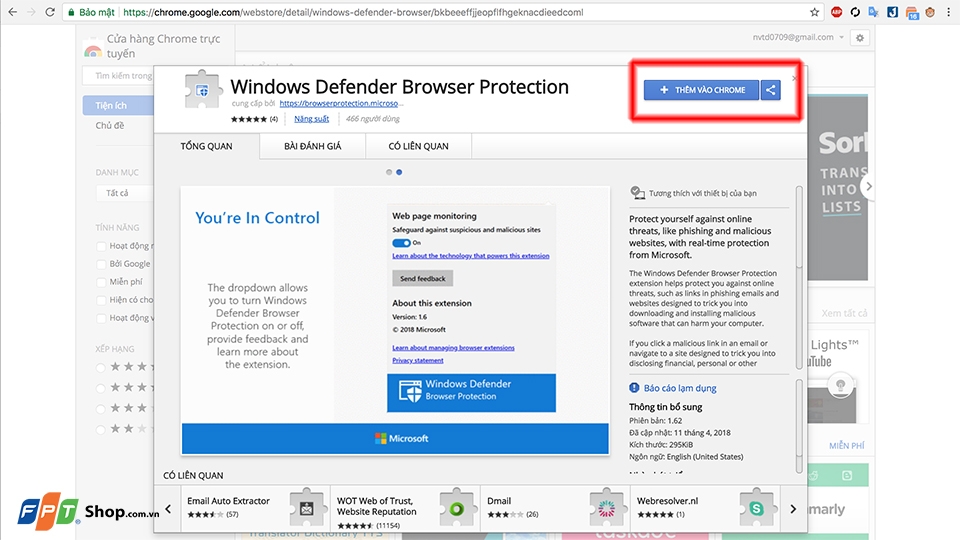Open the red ABP Adblock extension icon
The height and width of the screenshot is (540, 960).
836,12
